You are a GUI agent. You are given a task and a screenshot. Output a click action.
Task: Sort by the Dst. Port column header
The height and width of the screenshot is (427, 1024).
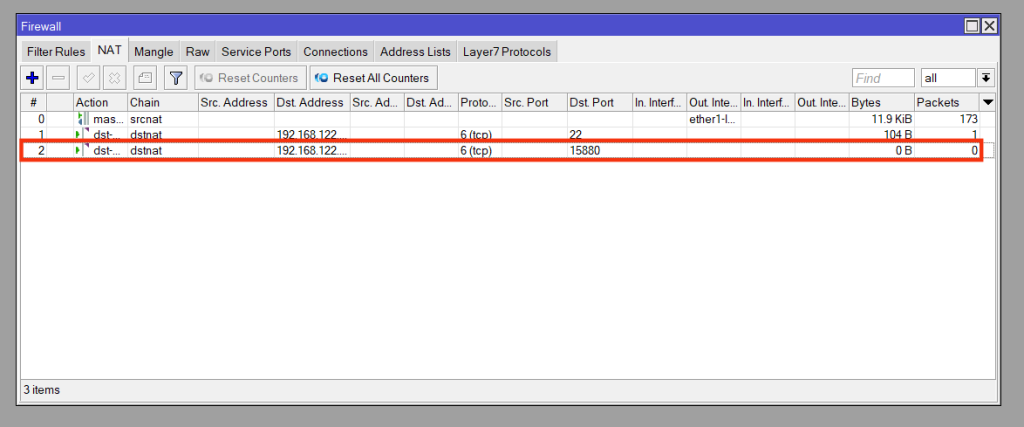(x=598, y=102)
